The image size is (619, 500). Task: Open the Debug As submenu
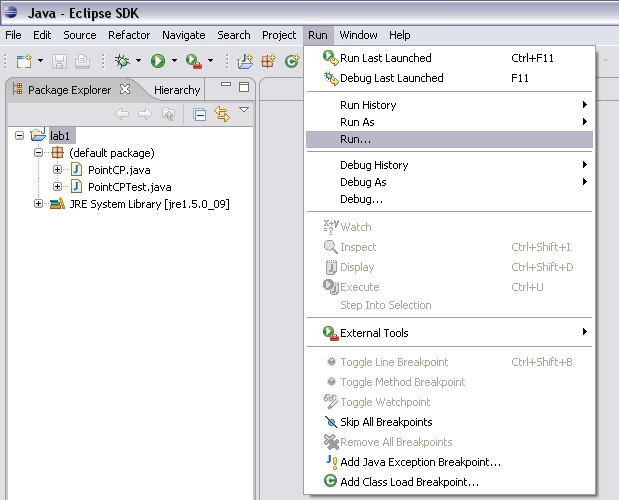click(449, 182)
